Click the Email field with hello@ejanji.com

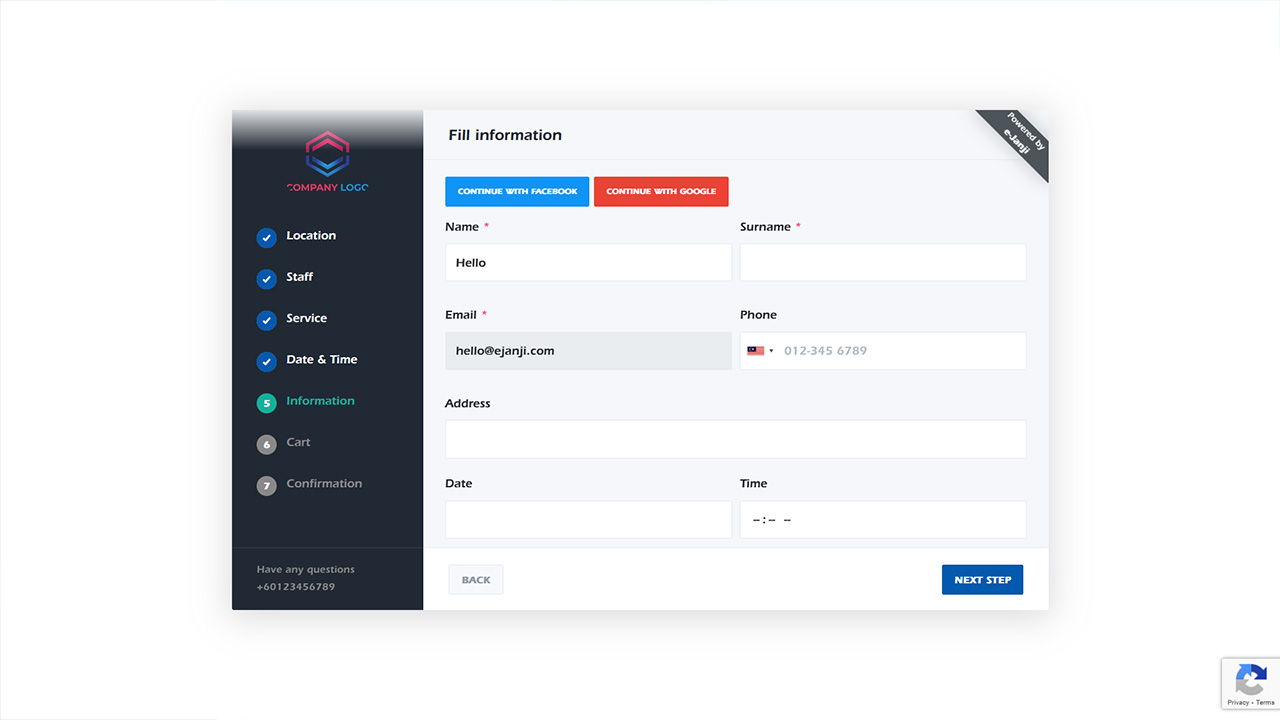(588, 351)
